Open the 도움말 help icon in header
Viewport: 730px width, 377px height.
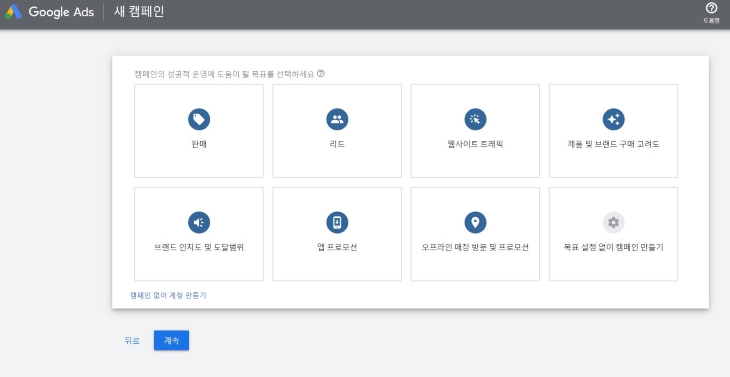(x=711, y=8)
